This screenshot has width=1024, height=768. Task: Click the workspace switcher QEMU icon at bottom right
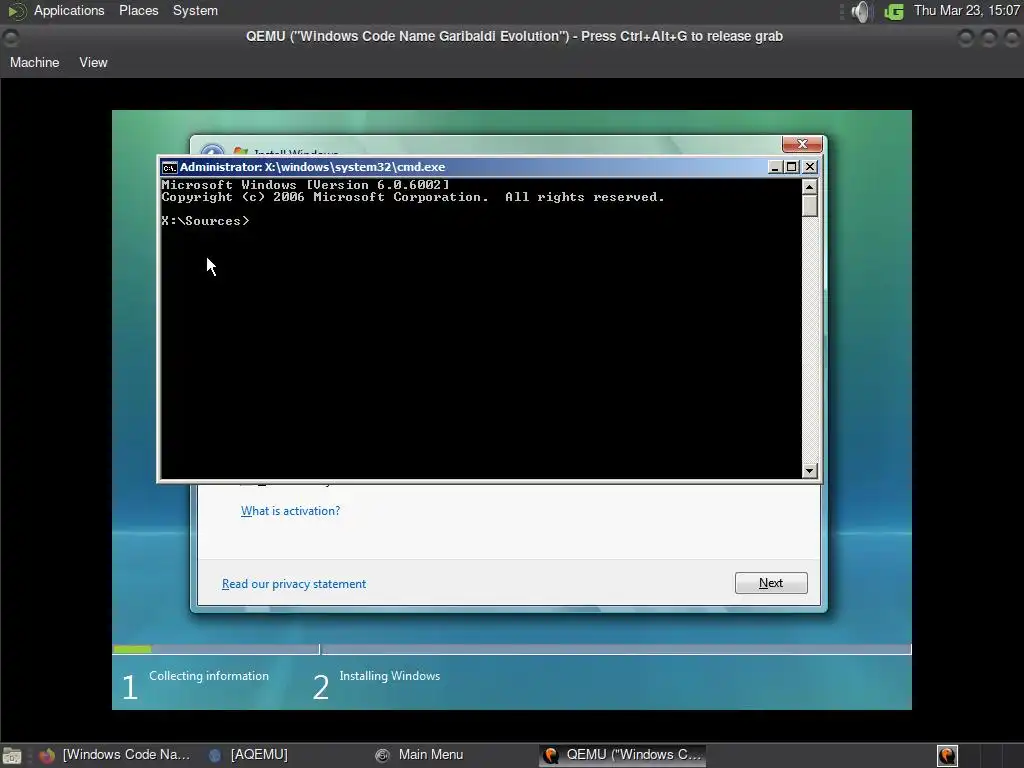(x=947, y=756)
